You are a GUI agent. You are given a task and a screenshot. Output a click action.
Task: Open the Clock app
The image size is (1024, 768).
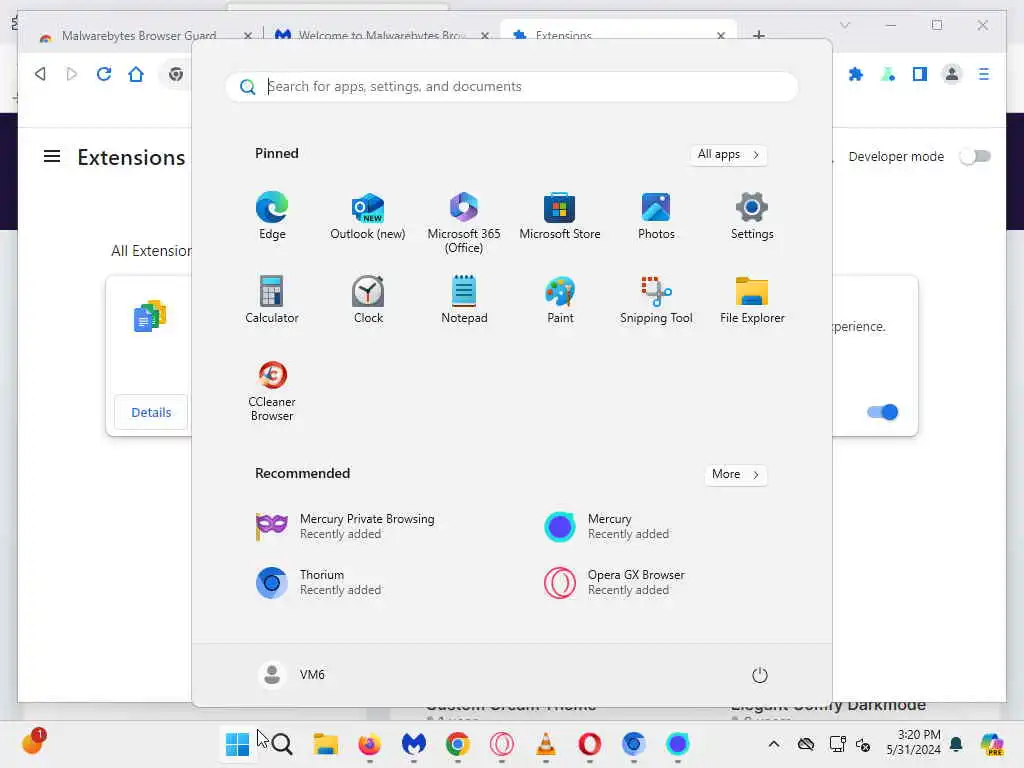(x=368, y=300)
